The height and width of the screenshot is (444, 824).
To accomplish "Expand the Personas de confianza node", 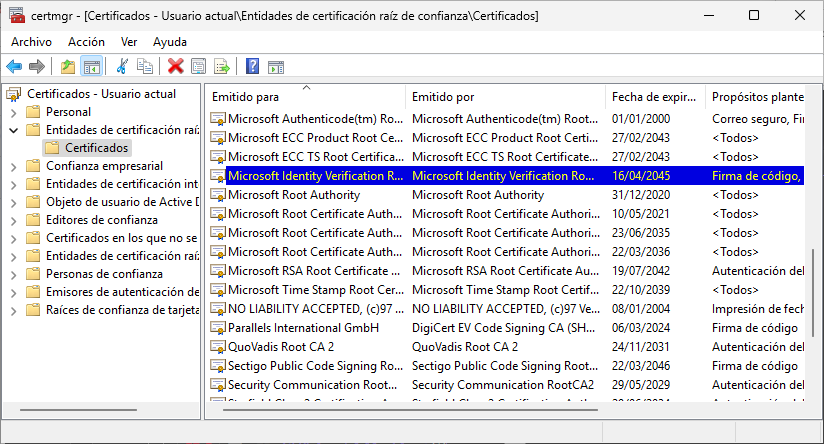I will pyautogui.click(x=14, y=274).
